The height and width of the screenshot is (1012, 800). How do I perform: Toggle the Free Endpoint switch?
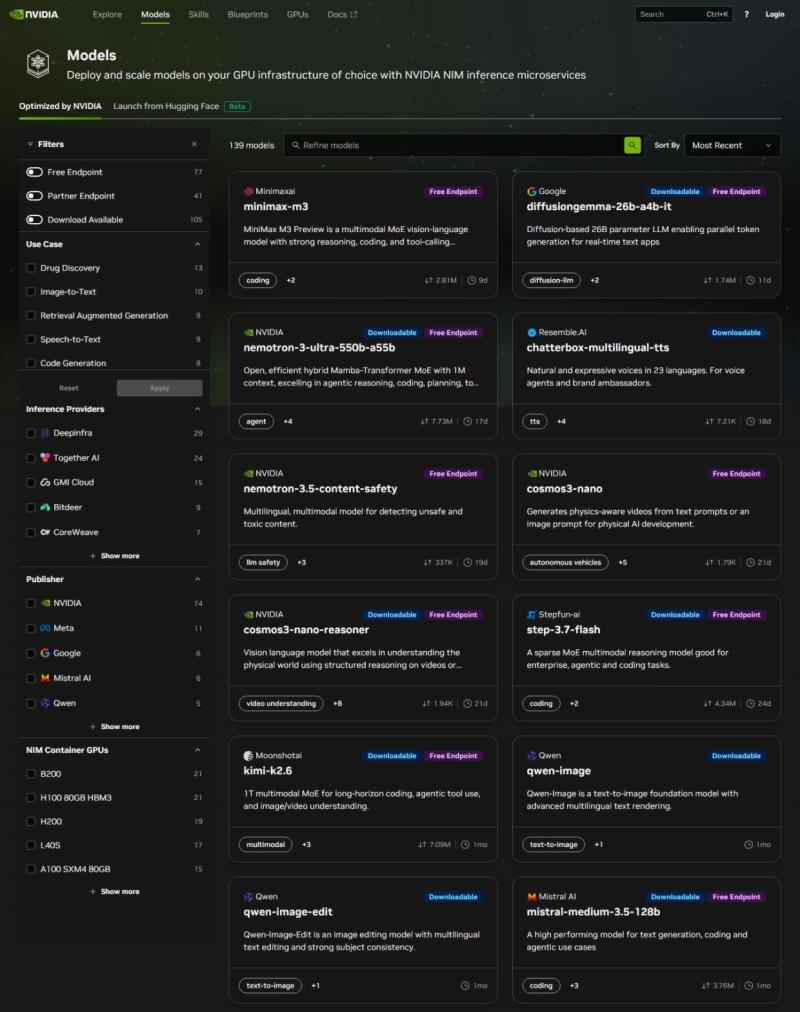(x=34, y=172)
